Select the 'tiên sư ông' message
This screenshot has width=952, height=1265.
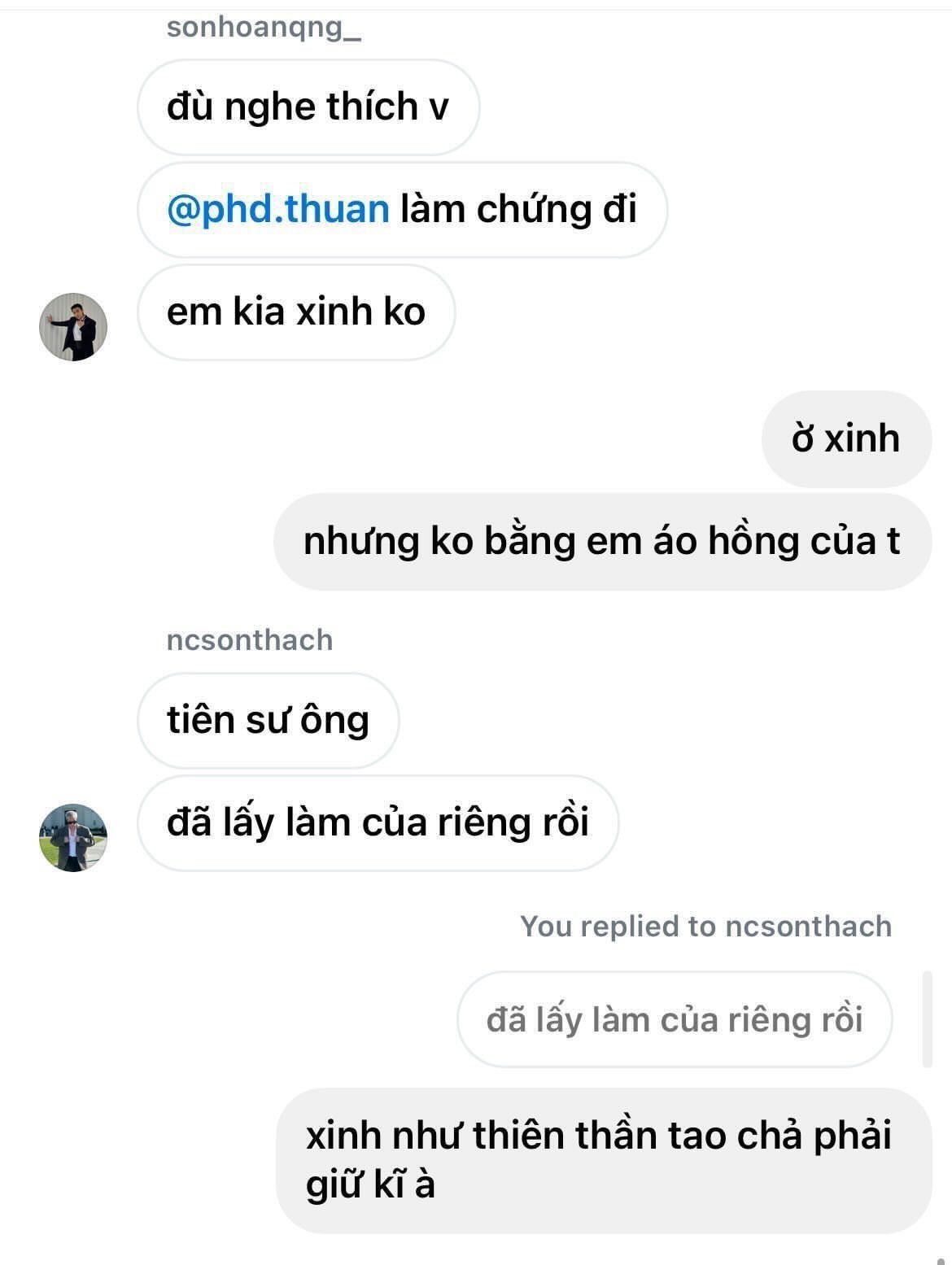(269, 721)
